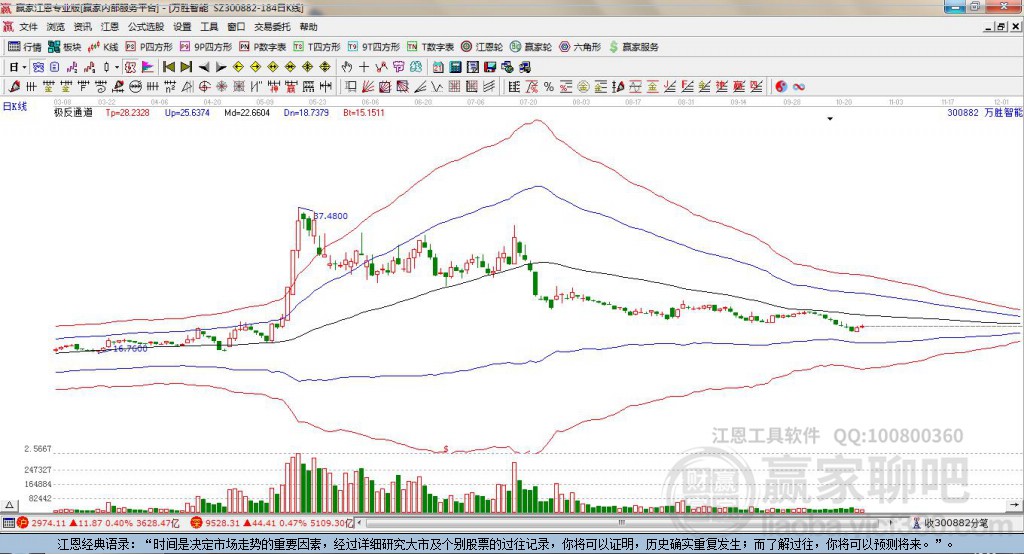1024x554 pixels.
Task: Click the right arrow beside volume pane
Action: (1014, 505)
